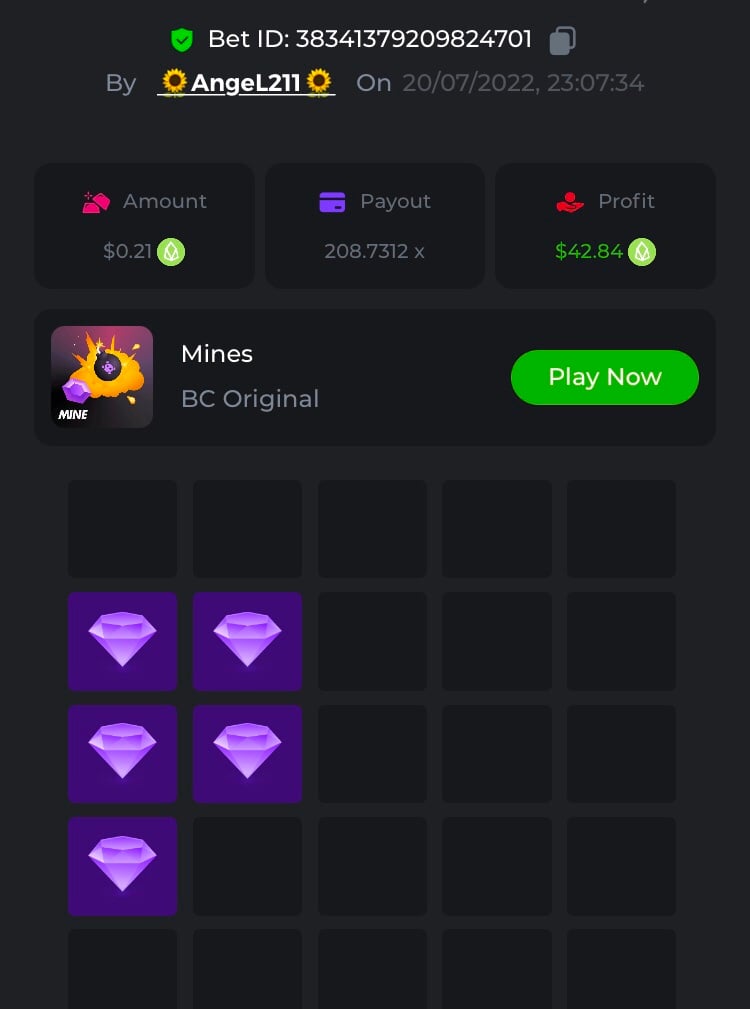Click the Mines game title text
The height and width of the screenshot is (1009, 750).
point(217,354)
